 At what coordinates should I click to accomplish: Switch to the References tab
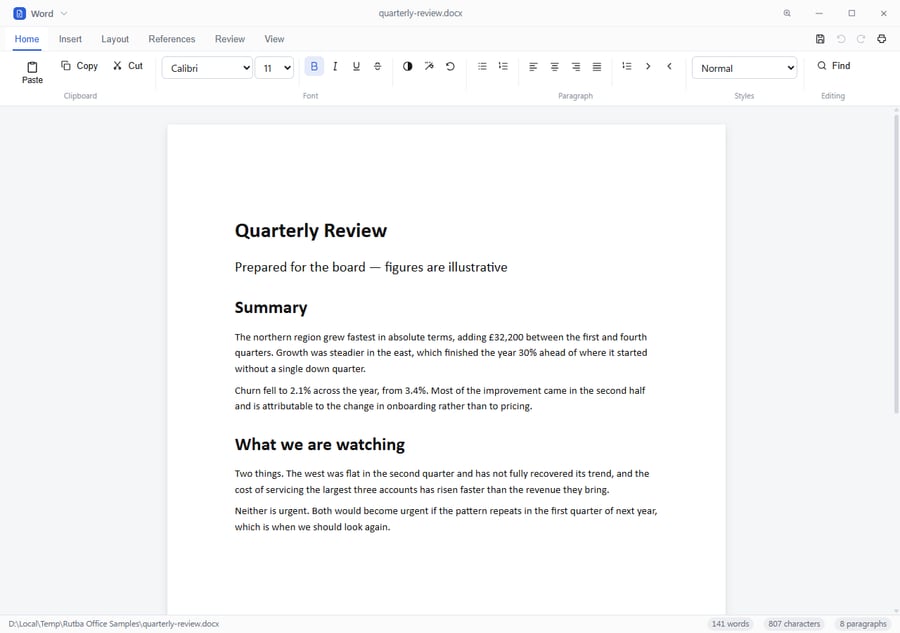[172, 39]
